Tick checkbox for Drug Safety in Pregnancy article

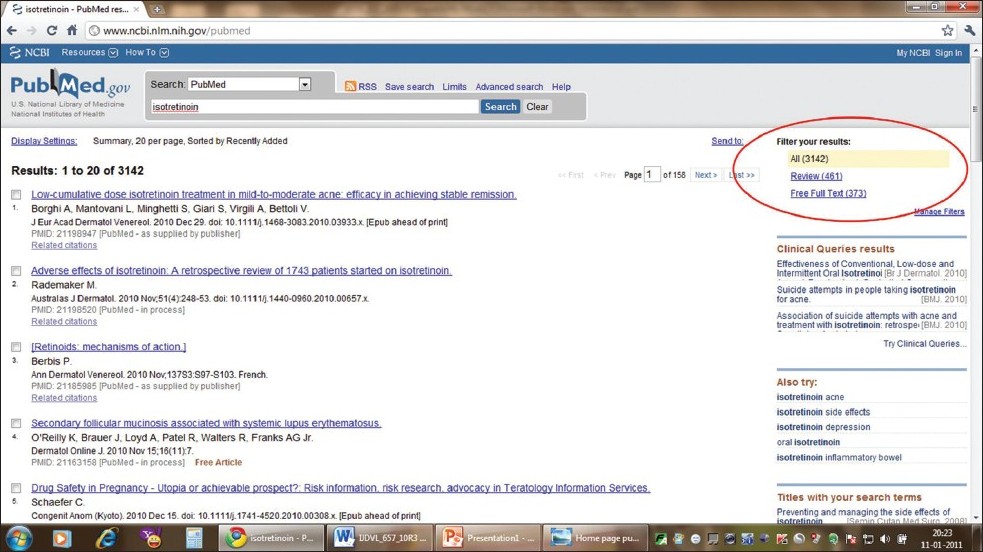(x=16, y=488)
